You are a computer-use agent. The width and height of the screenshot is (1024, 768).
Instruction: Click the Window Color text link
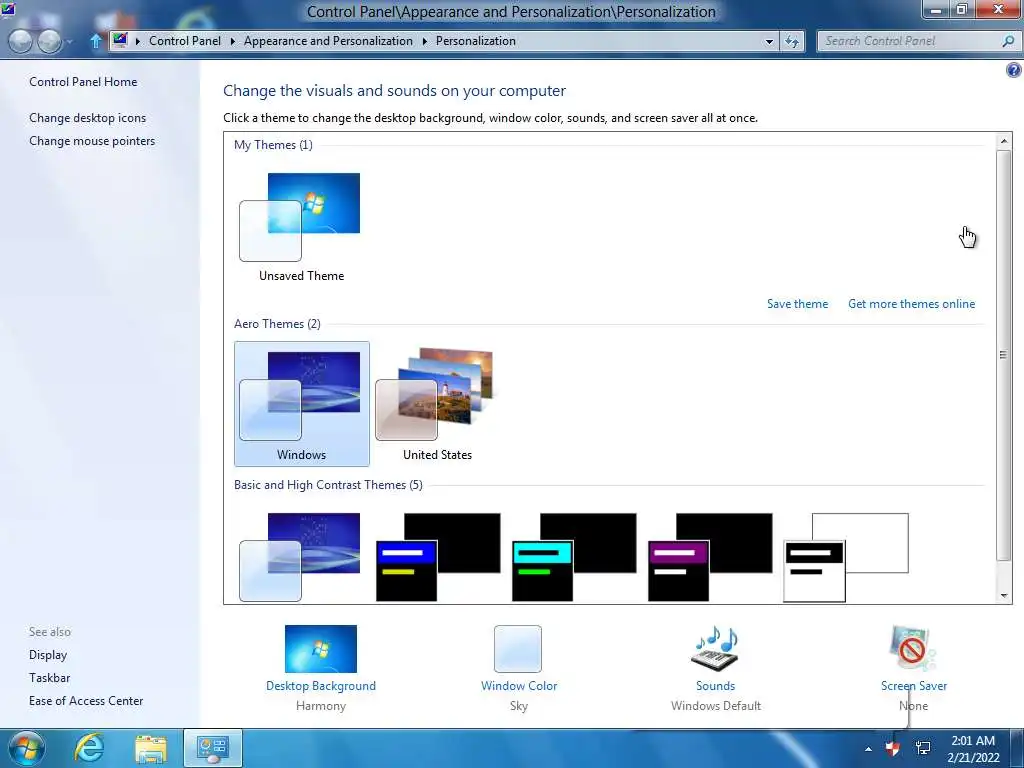519,686
